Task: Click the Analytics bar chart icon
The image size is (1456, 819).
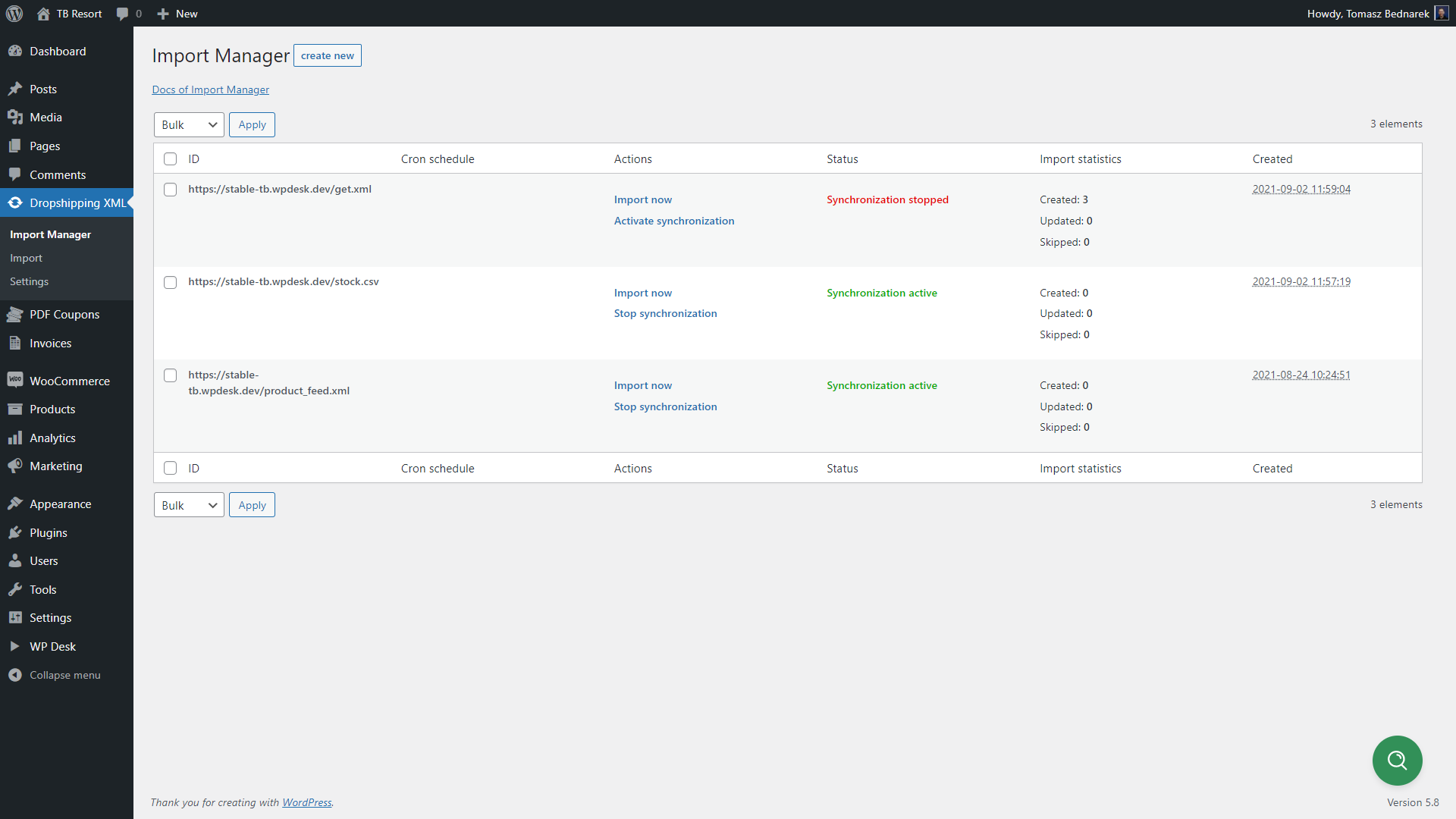Action: 15,438
